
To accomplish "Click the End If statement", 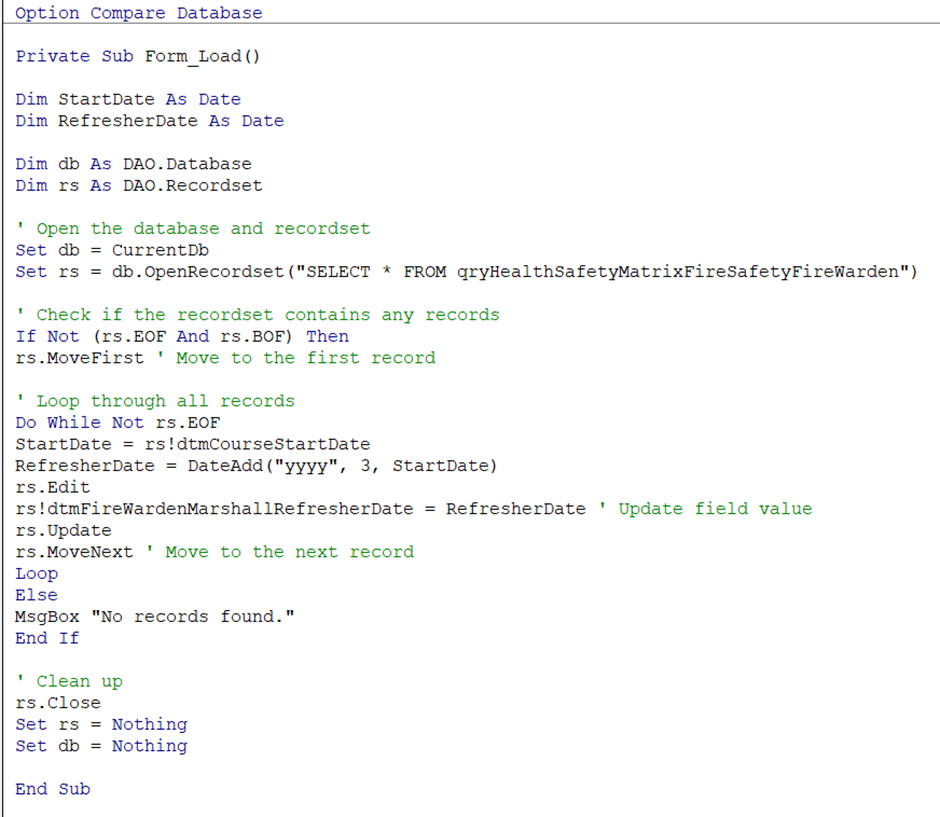I will pos(47,638).
